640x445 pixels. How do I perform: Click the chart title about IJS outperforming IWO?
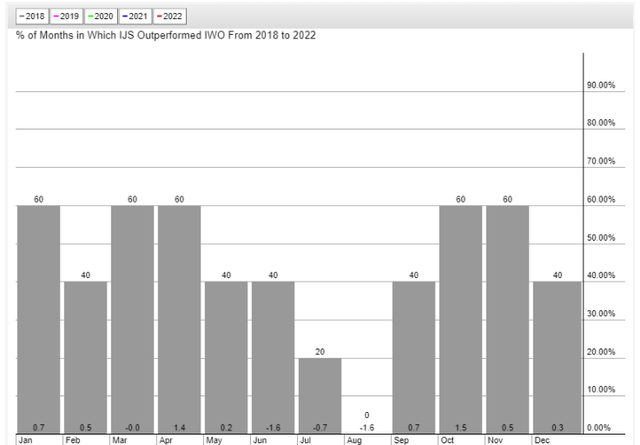tap(166, 36)
